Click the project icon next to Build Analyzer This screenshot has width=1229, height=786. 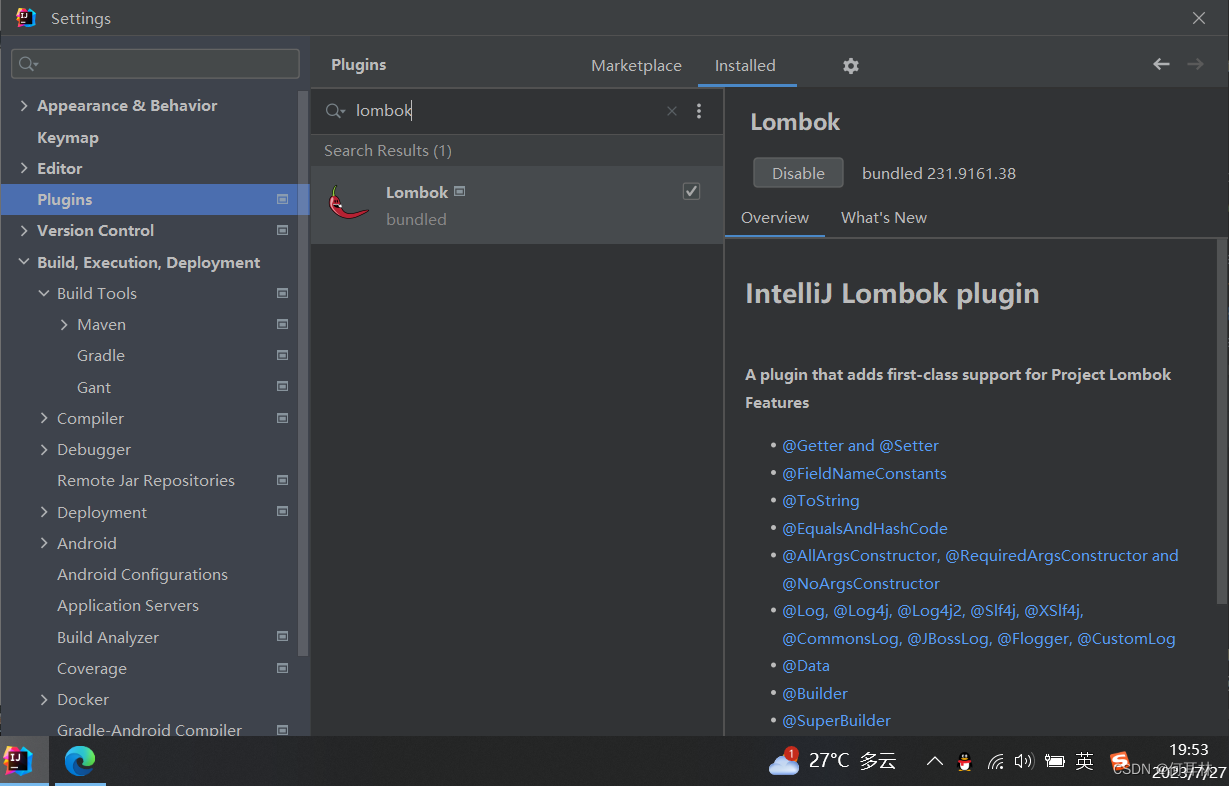coord(283,637)
